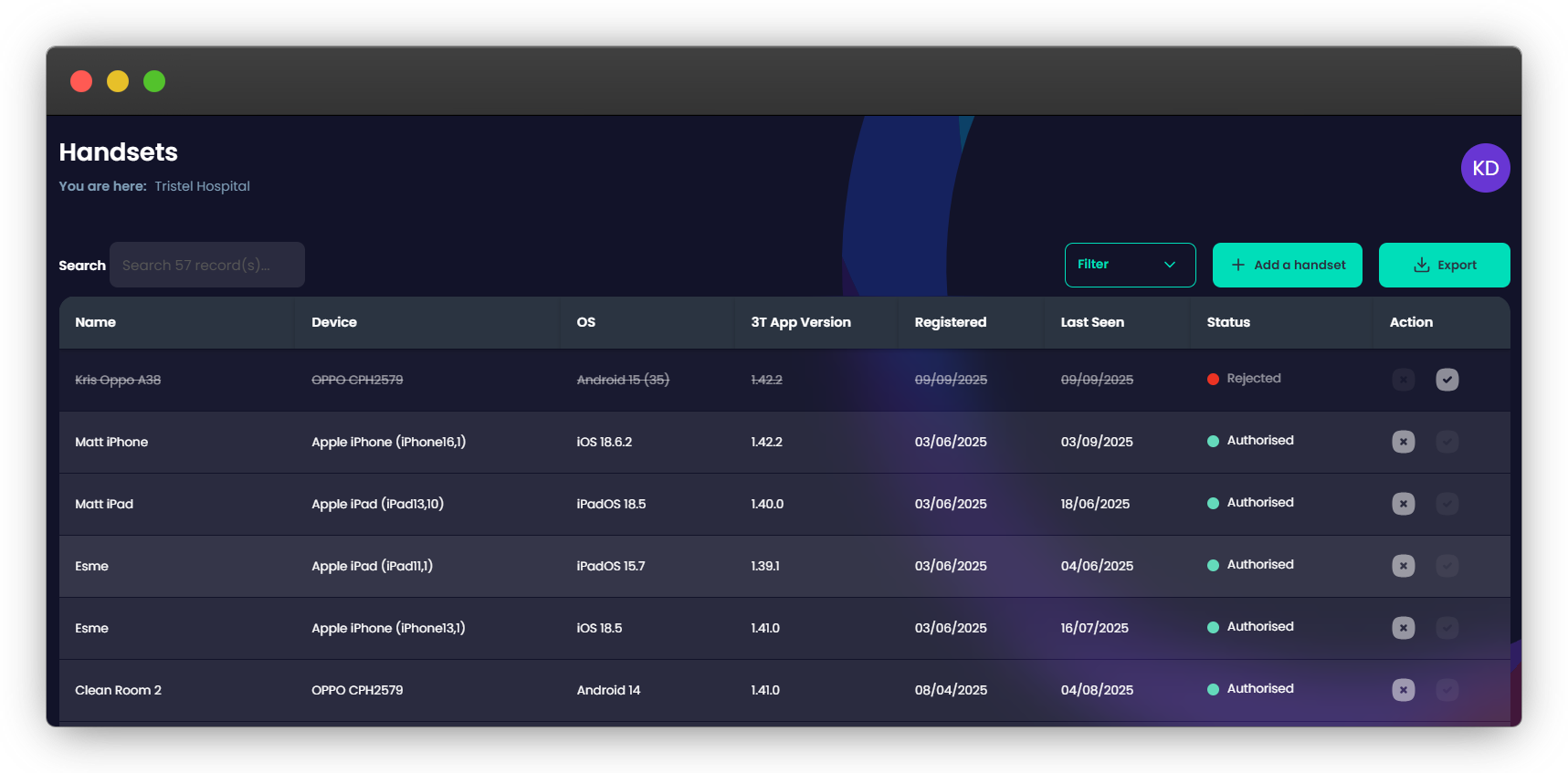Select Matt iPad name cell

point(104,504)
